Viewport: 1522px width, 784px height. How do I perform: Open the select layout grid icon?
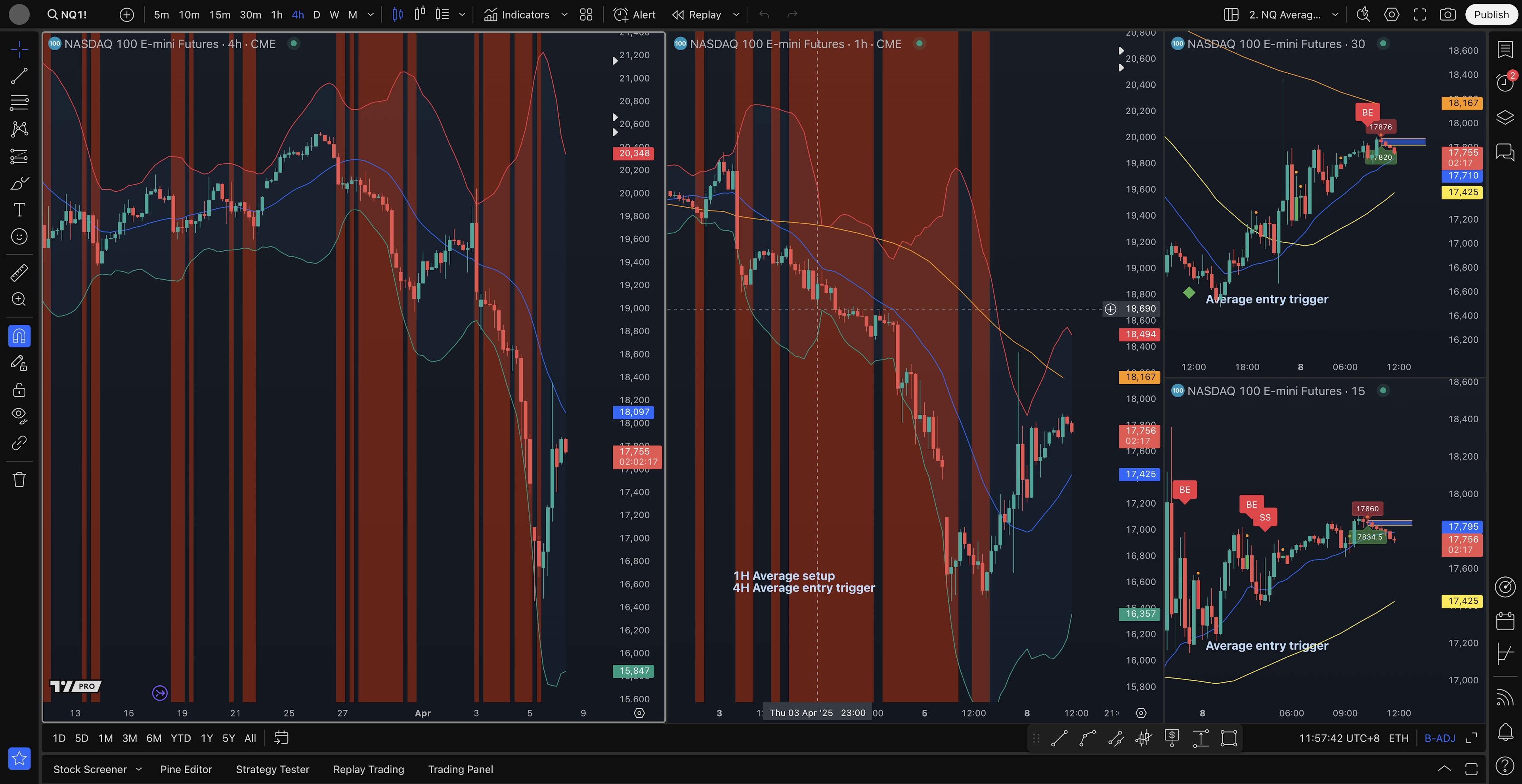1231,15
